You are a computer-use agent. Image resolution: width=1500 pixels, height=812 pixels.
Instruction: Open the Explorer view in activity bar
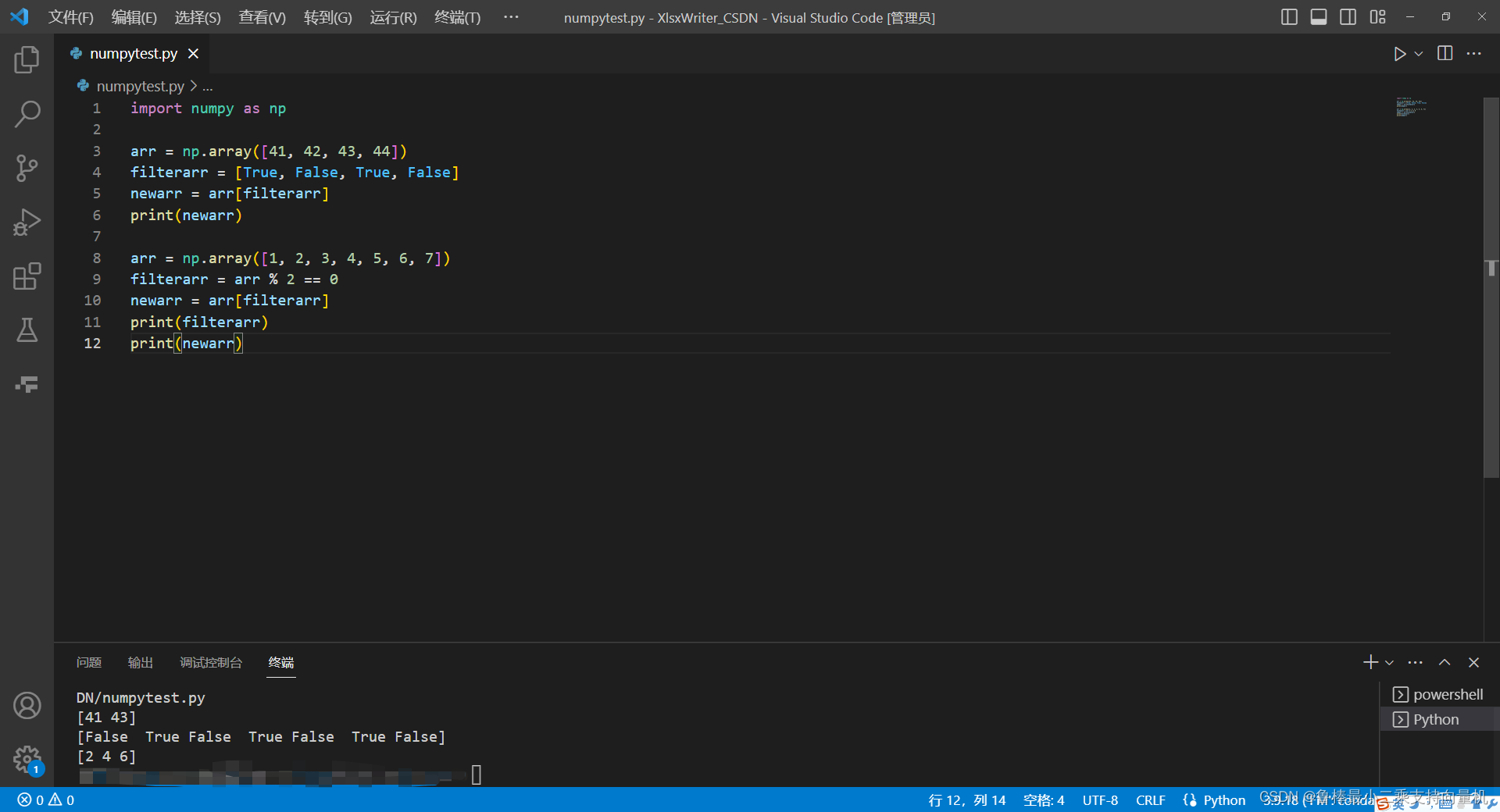coord(27,60)
